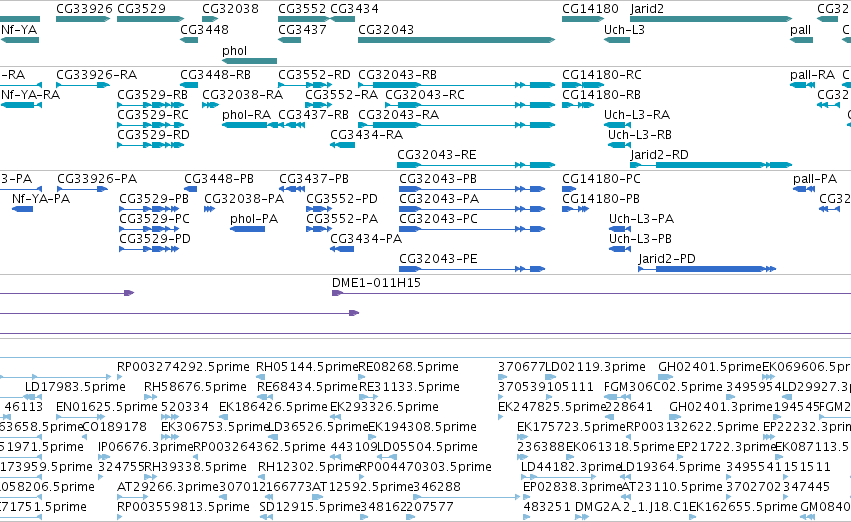Click transcript CG32043-RC
The height and width of the screenshot is (522, 851).
click(425, 94)
